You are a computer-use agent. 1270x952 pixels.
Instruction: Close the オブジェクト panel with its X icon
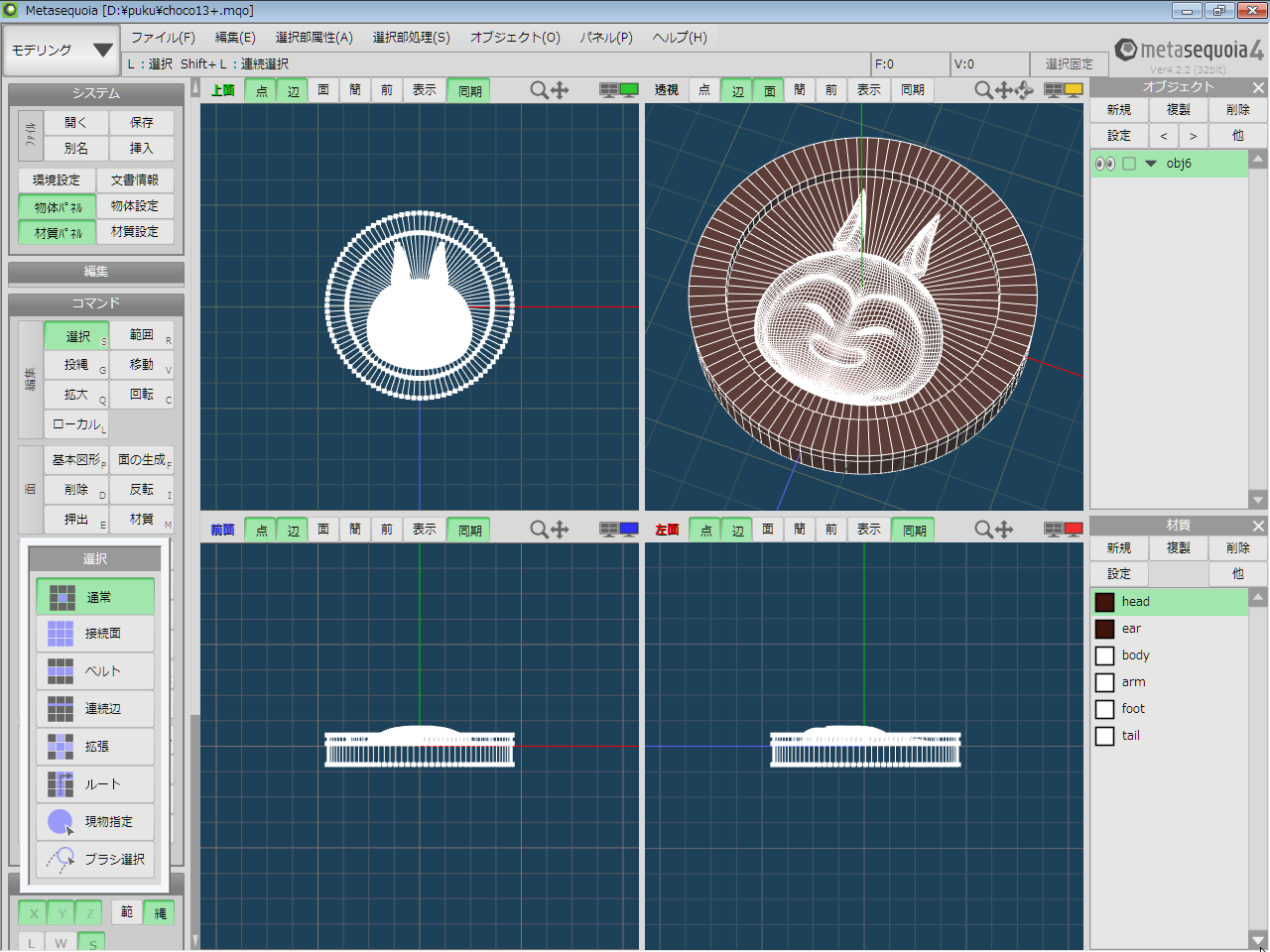click(x=1258, y=87)
